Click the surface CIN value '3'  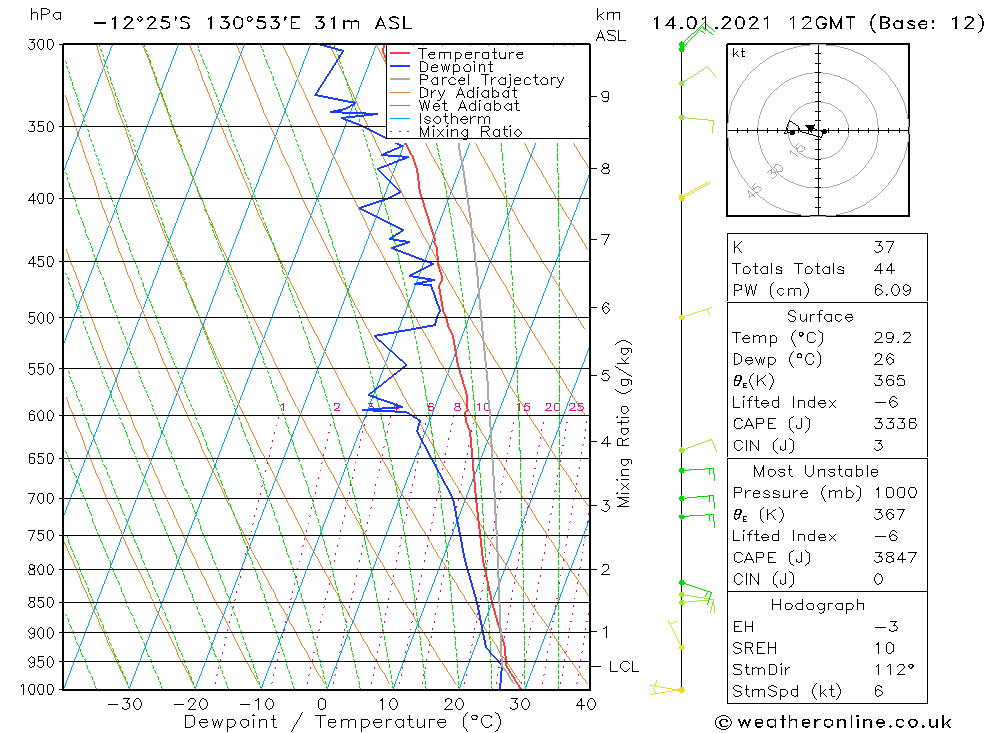pyautogui.click(x=879, y=445)
